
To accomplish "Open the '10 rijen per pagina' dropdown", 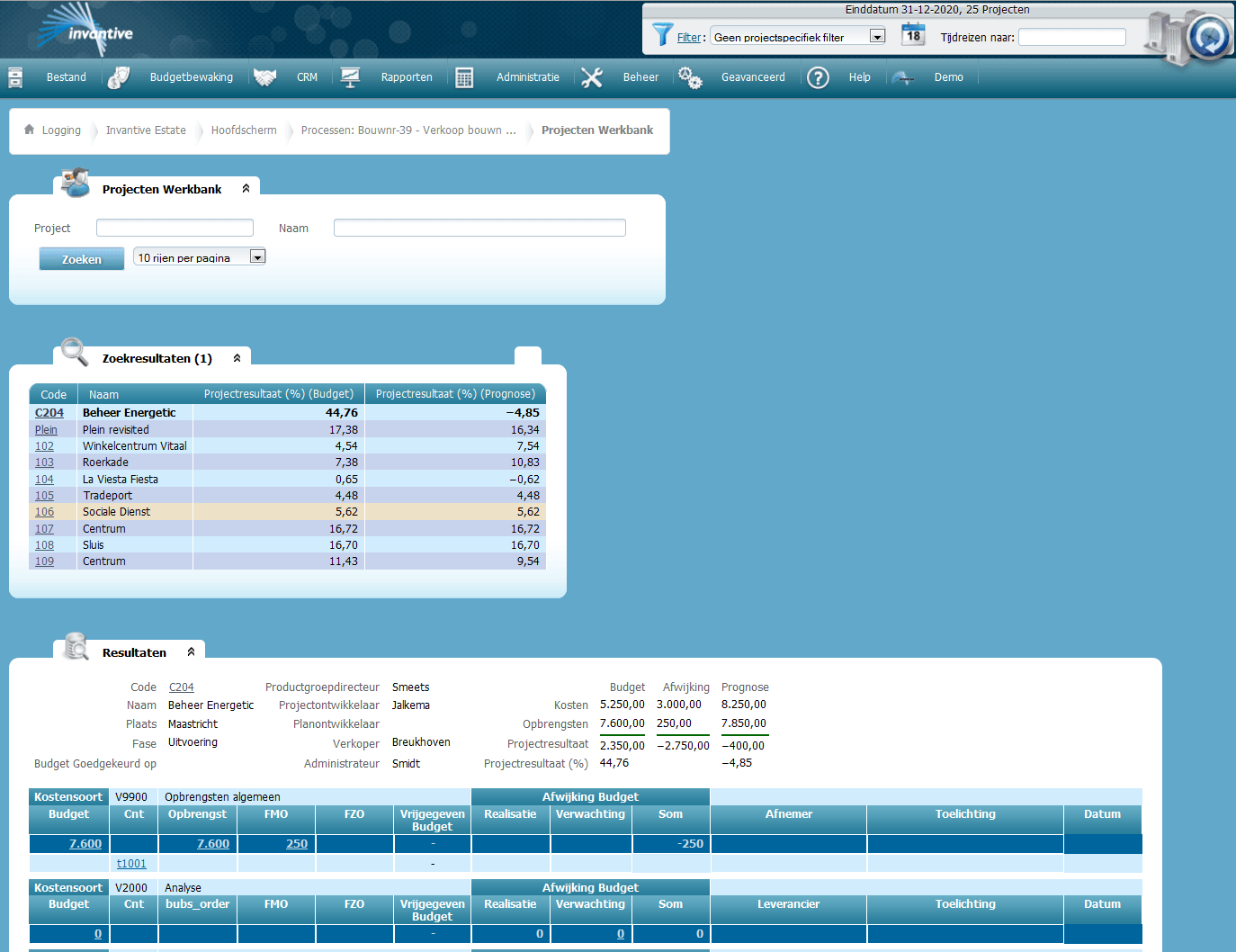I will (257, 256).
